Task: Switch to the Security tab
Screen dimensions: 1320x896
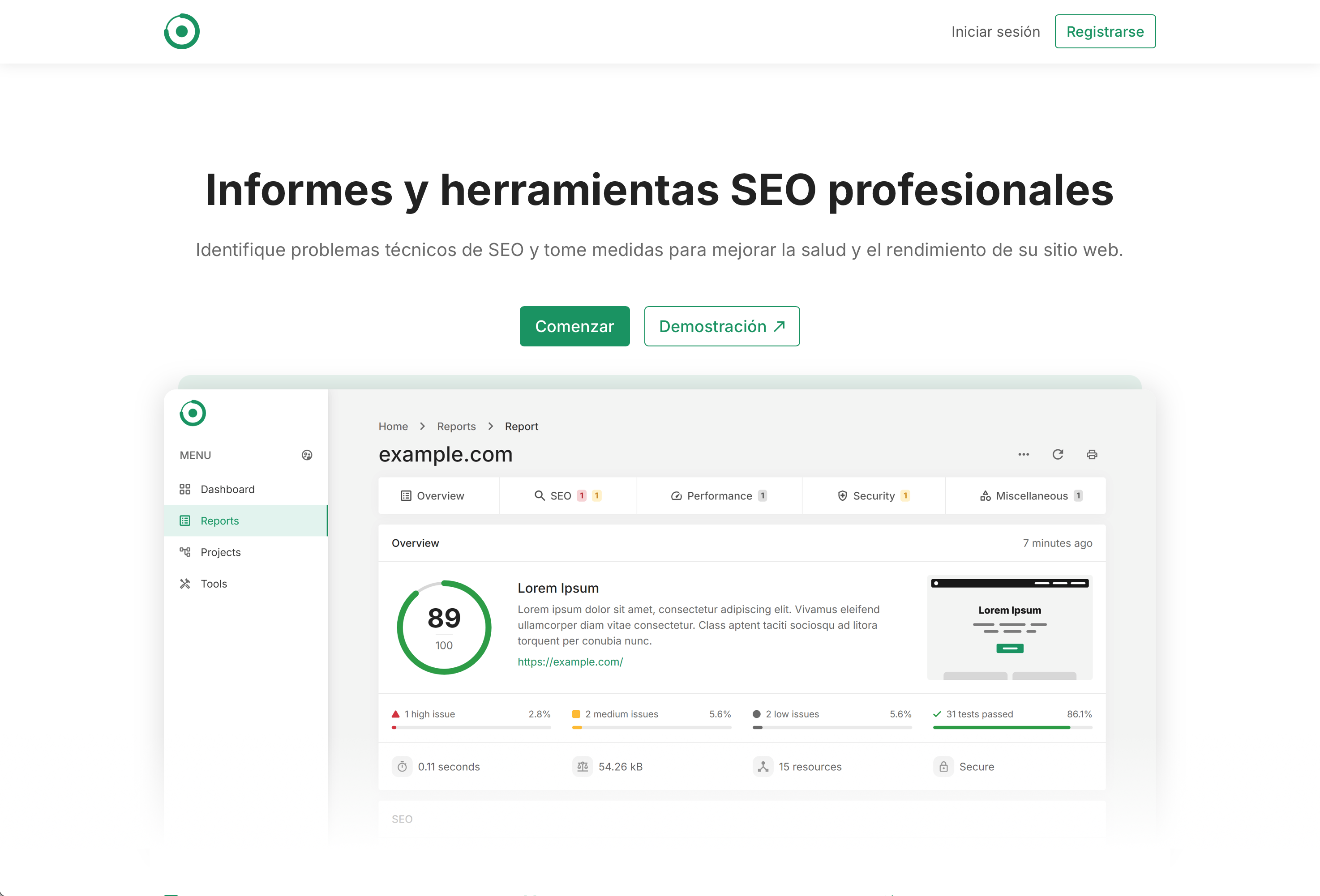Action: (873, 496)
